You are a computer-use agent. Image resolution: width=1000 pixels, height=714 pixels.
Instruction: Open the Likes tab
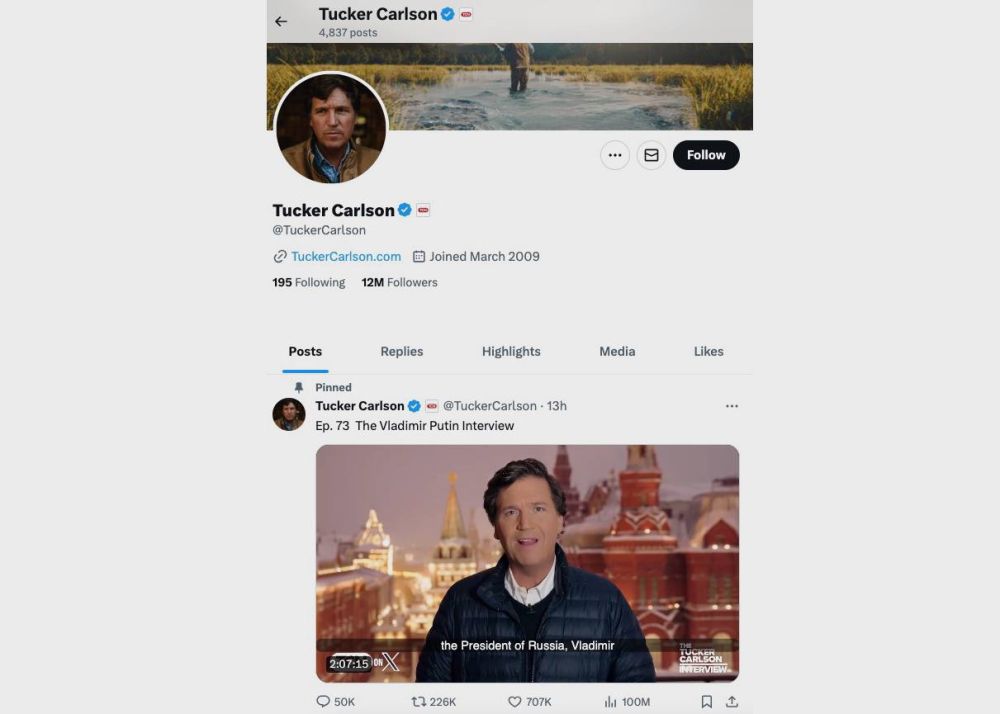[708, 351]
